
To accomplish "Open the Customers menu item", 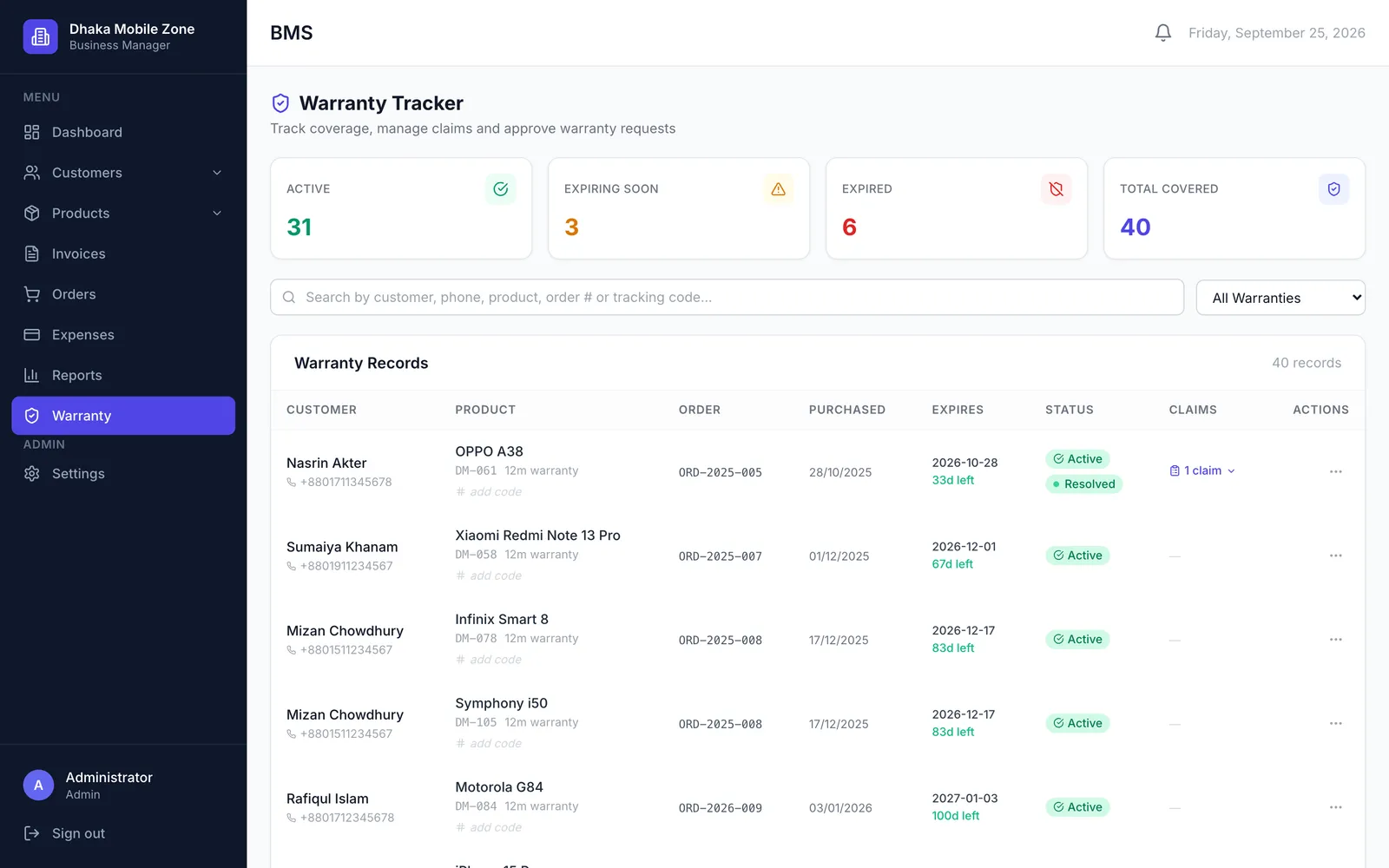I will tap(123, 173).
